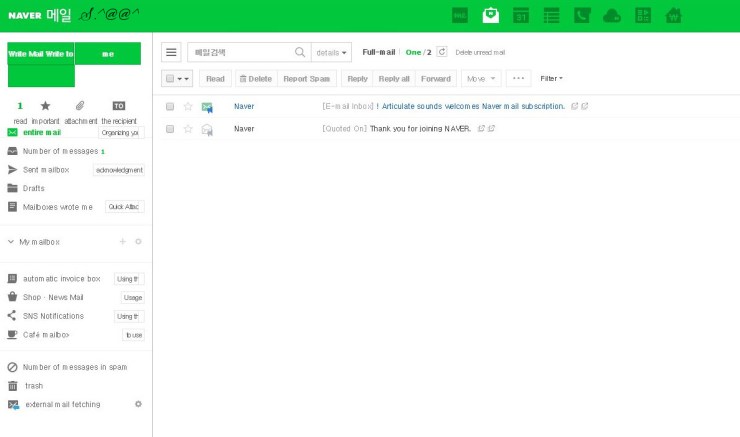Open the cloud storage icon in header
This screenshot has height=437, width=740.
pos(612,15)
